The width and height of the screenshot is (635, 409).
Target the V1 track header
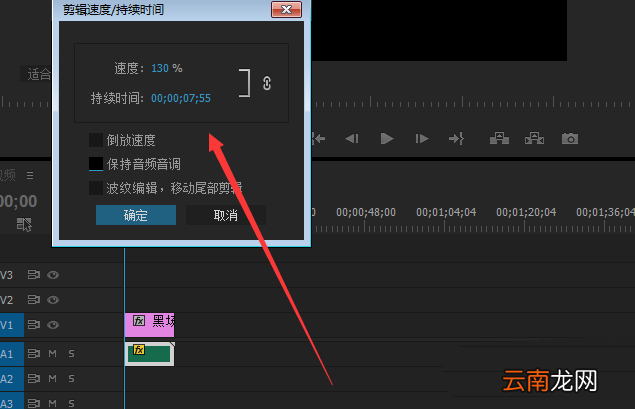[12, 325]
